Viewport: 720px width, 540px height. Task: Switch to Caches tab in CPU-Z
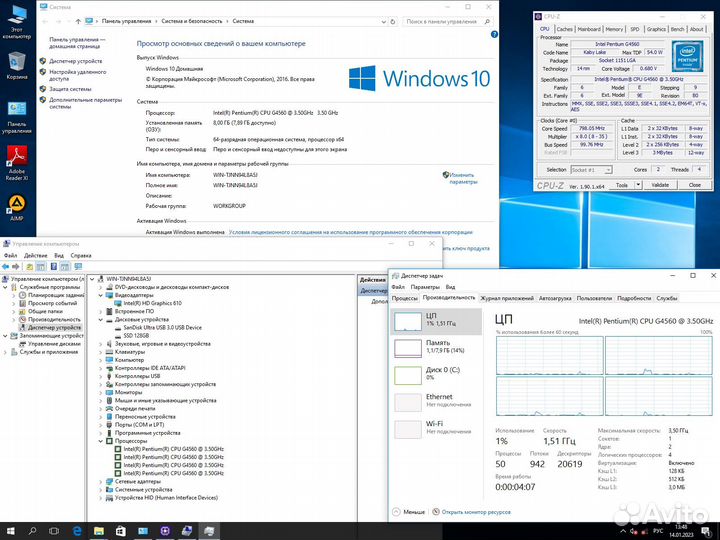[564, 29]
